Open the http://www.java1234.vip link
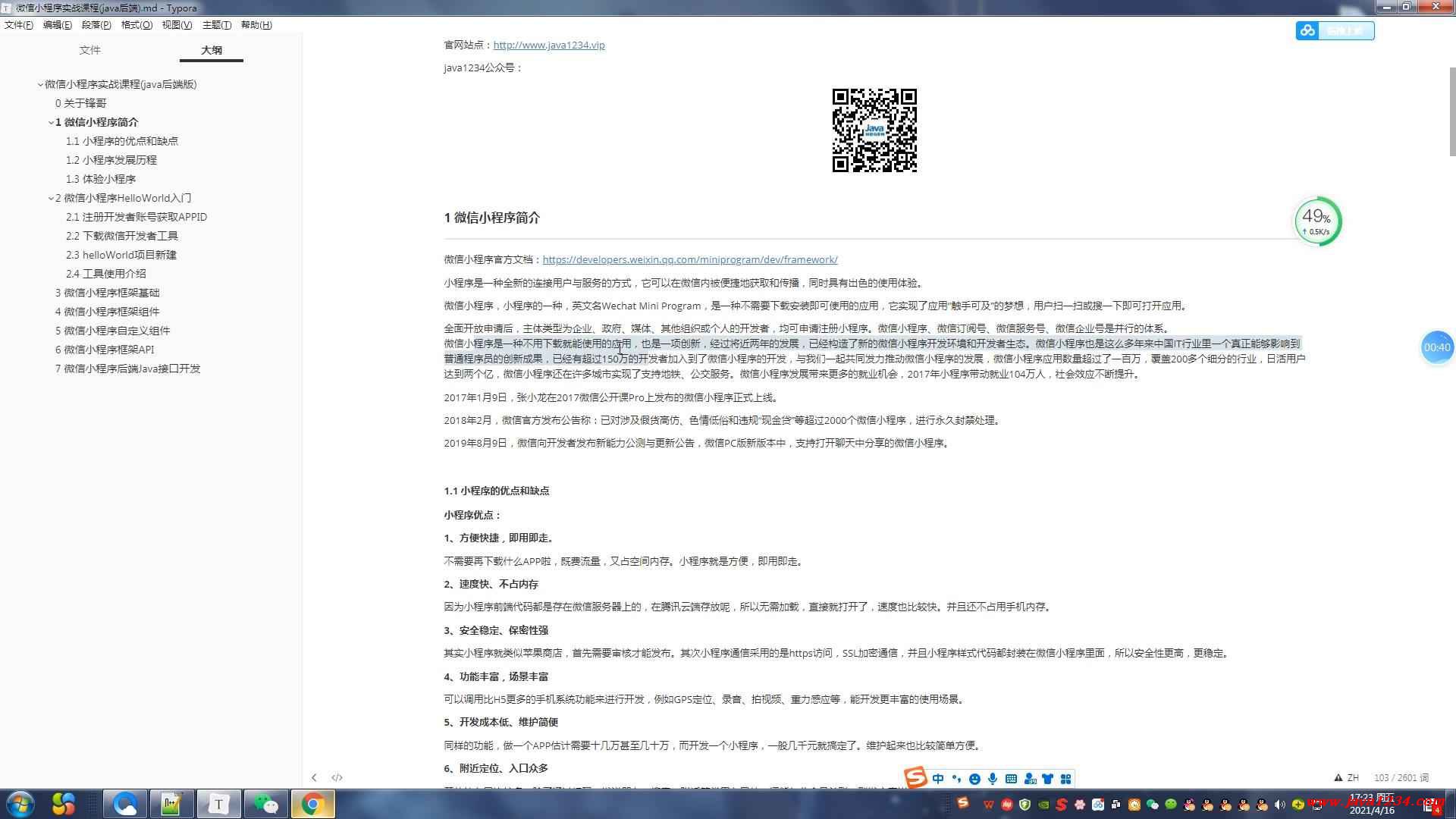Screen dimensions: 1456x819 pos(549,45)
